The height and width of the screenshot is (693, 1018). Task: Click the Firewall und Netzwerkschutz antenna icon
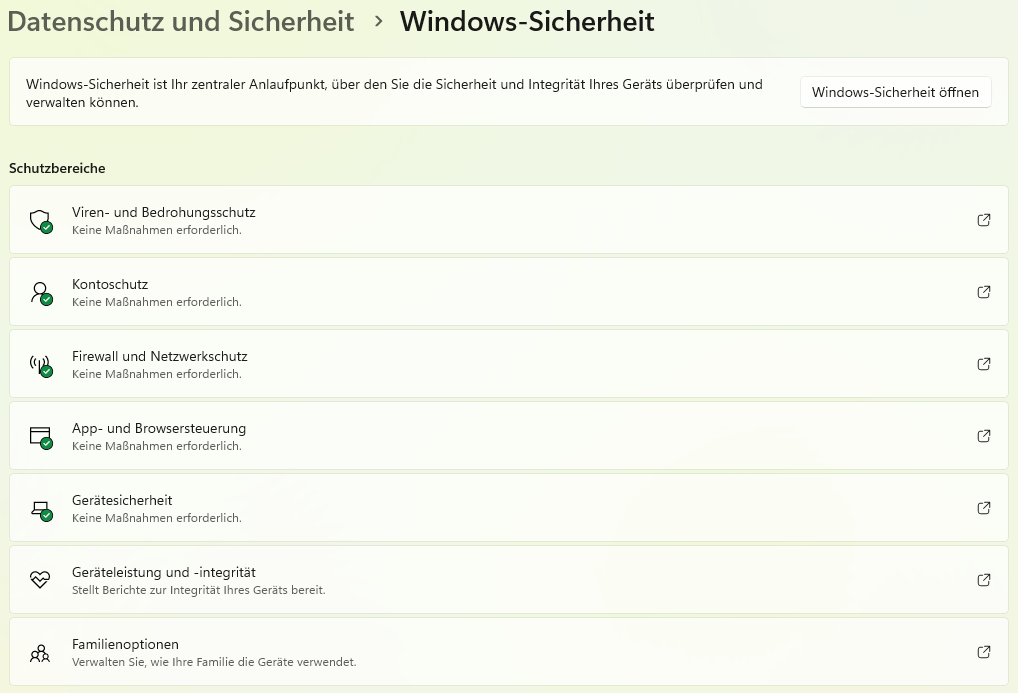tap(41, 364)
